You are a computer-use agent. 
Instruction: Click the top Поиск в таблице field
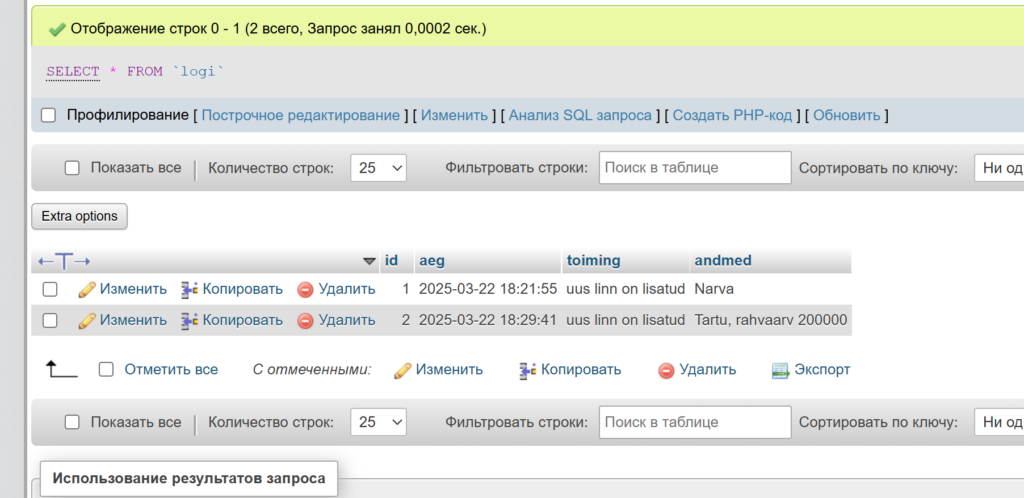694,168
